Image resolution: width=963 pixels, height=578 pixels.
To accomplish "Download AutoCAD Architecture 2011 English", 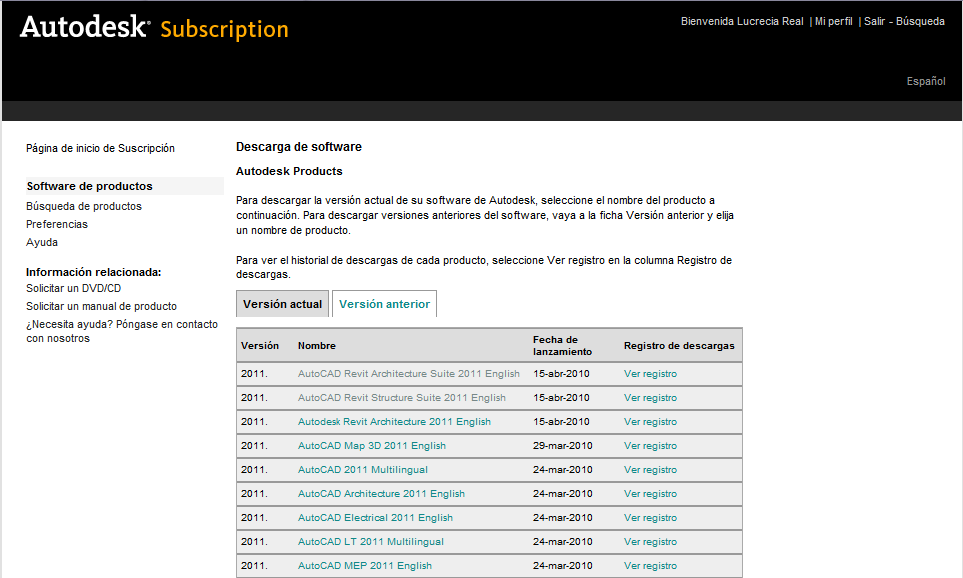I will tap(381, 493).
